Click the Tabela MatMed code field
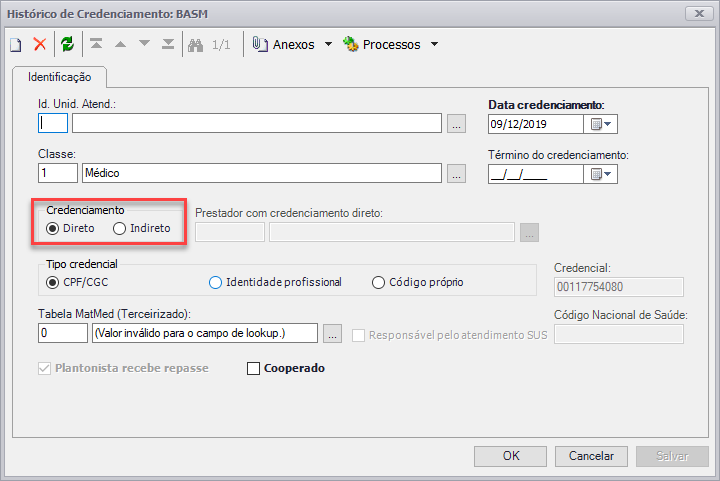720x481 pixels. click(63, 333)
